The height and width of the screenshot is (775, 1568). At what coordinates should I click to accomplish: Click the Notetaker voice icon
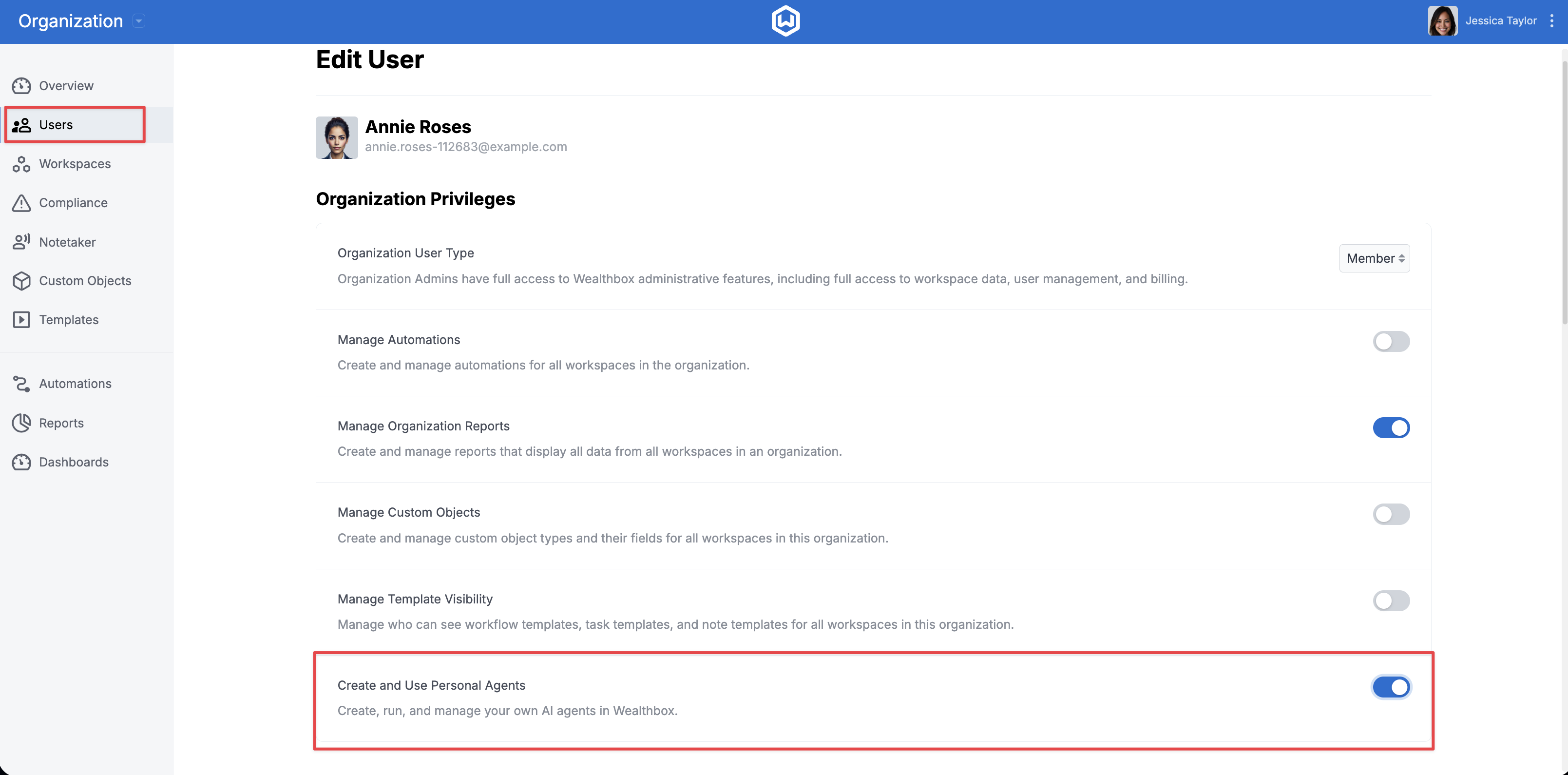[21, 242]
